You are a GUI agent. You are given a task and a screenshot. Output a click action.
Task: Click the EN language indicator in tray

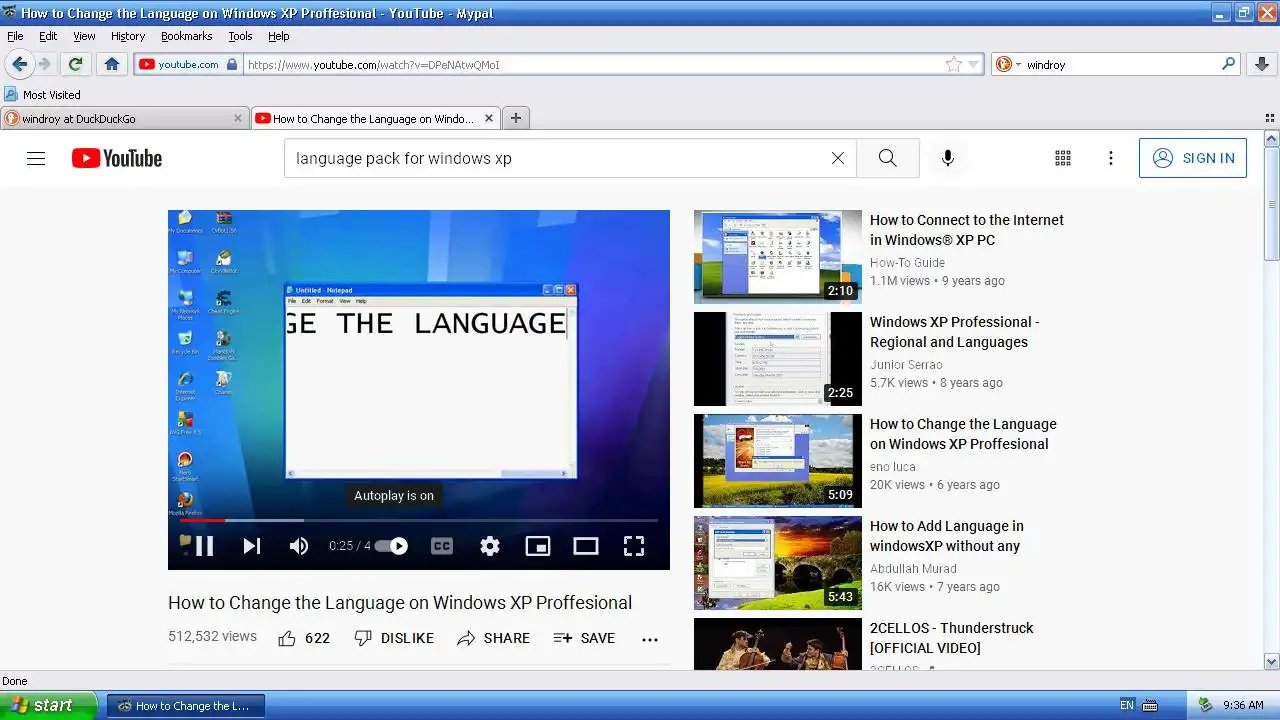1127,705
